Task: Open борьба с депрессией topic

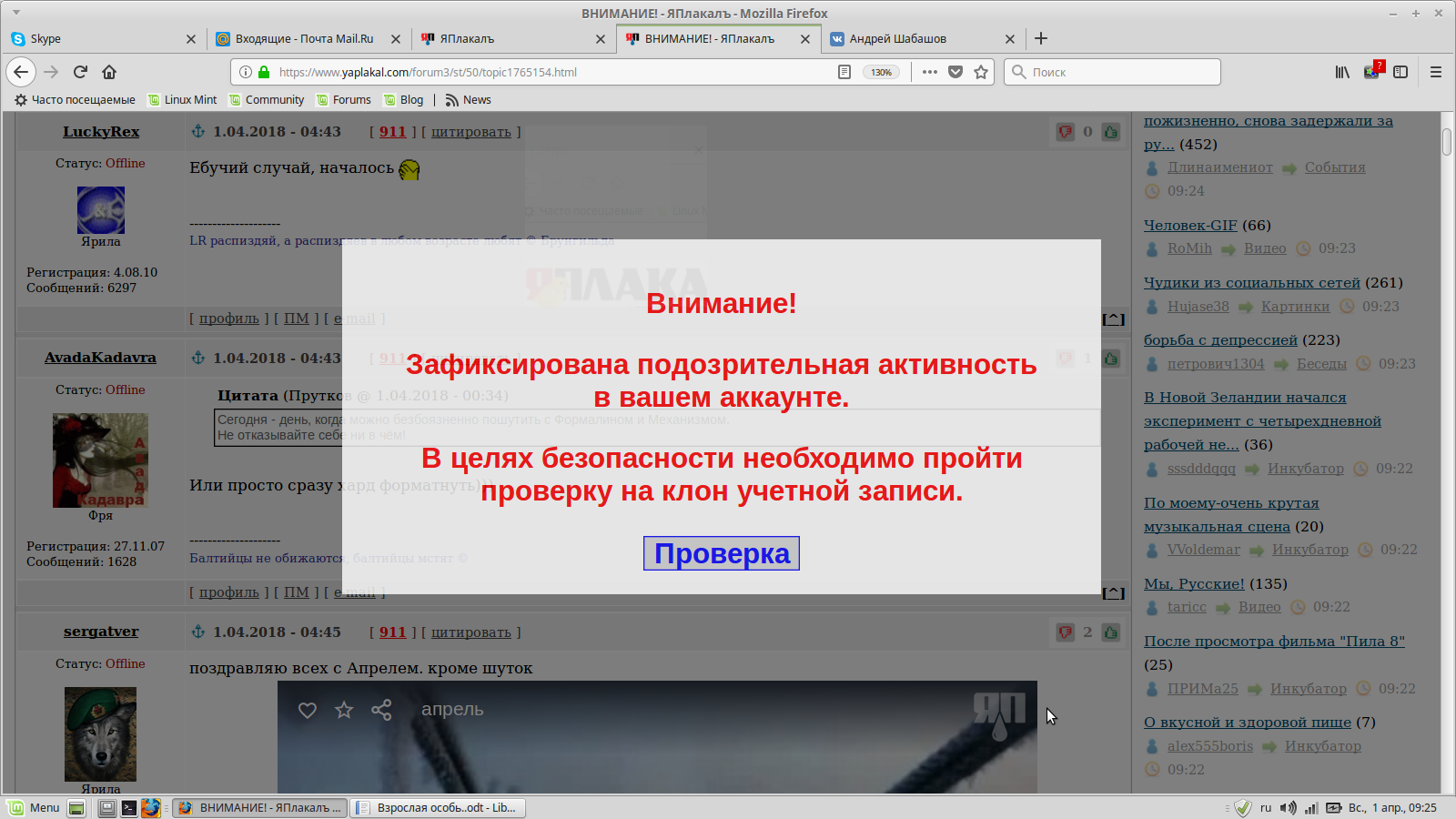Action: pyautogui.click(x=1220, y=340)
